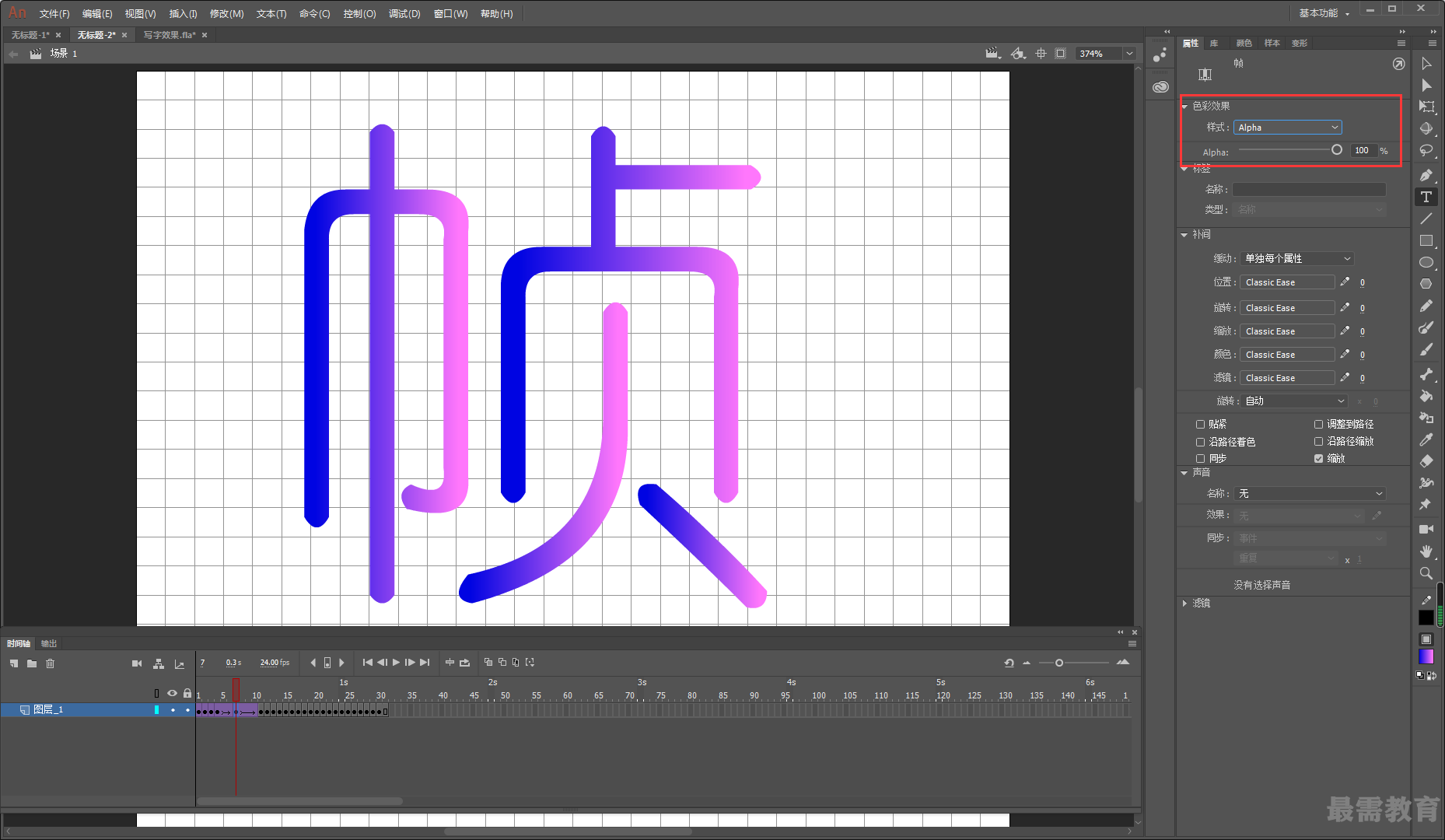Toggle visibility dot for 图层_1
Screen dimensions: 1445x840
(x=173, y=709)
